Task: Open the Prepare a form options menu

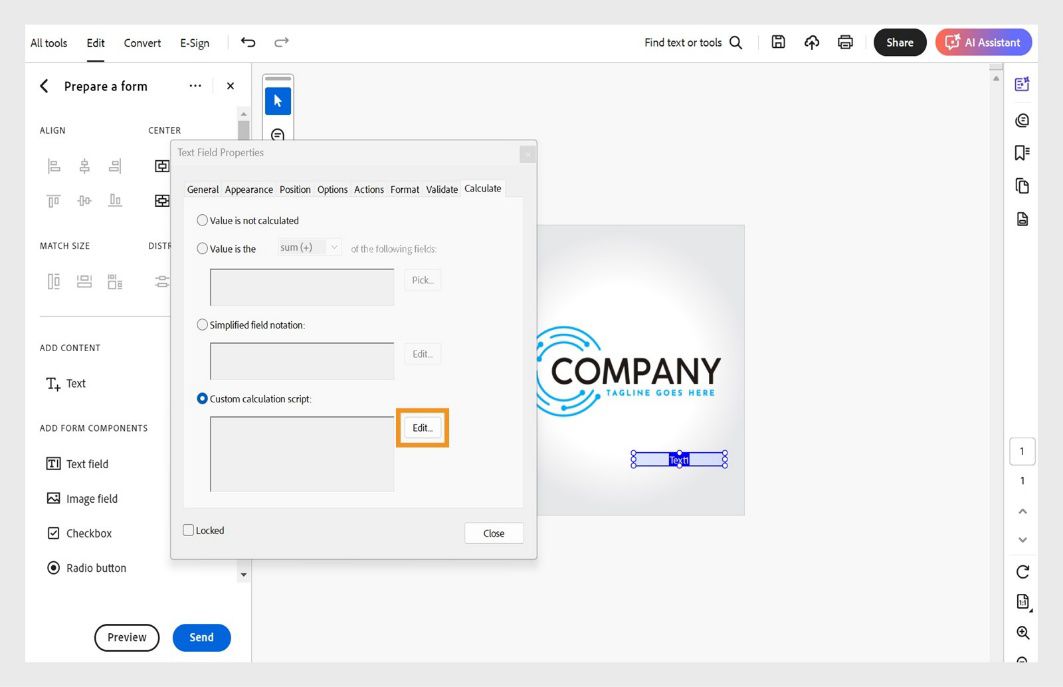Action: [197, 86]
